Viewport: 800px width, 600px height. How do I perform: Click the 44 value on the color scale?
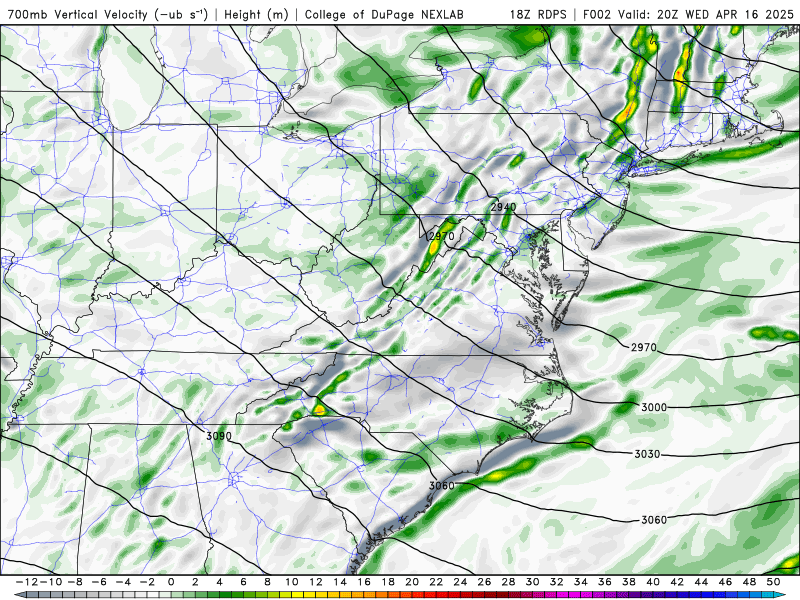(x=701, y=582)
